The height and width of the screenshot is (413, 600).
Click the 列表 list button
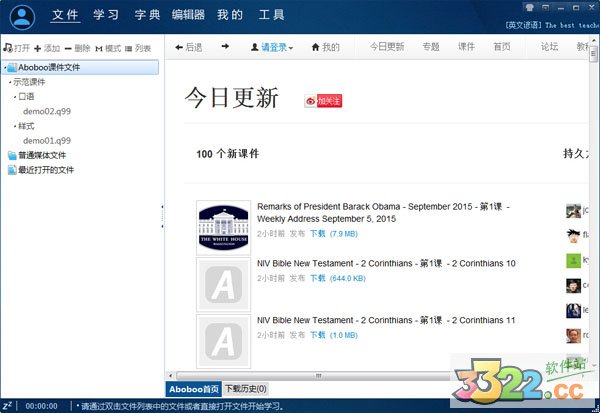point(138,48)
